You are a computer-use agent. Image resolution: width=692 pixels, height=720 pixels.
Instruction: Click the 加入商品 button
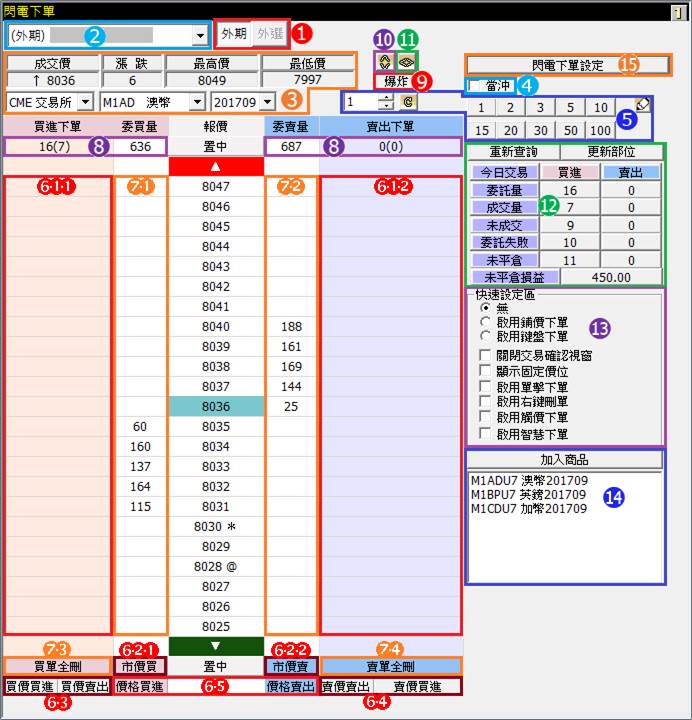[x=564, y=460]
